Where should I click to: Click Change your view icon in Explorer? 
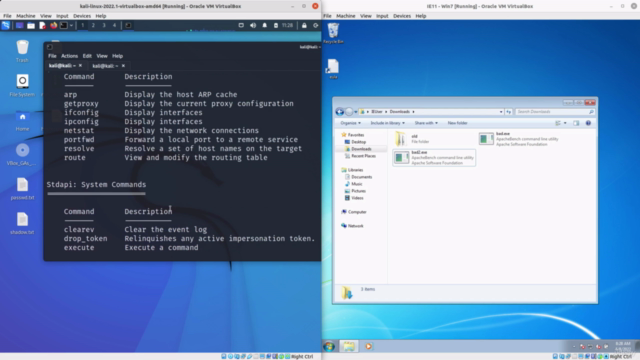(x=558, y=123)
